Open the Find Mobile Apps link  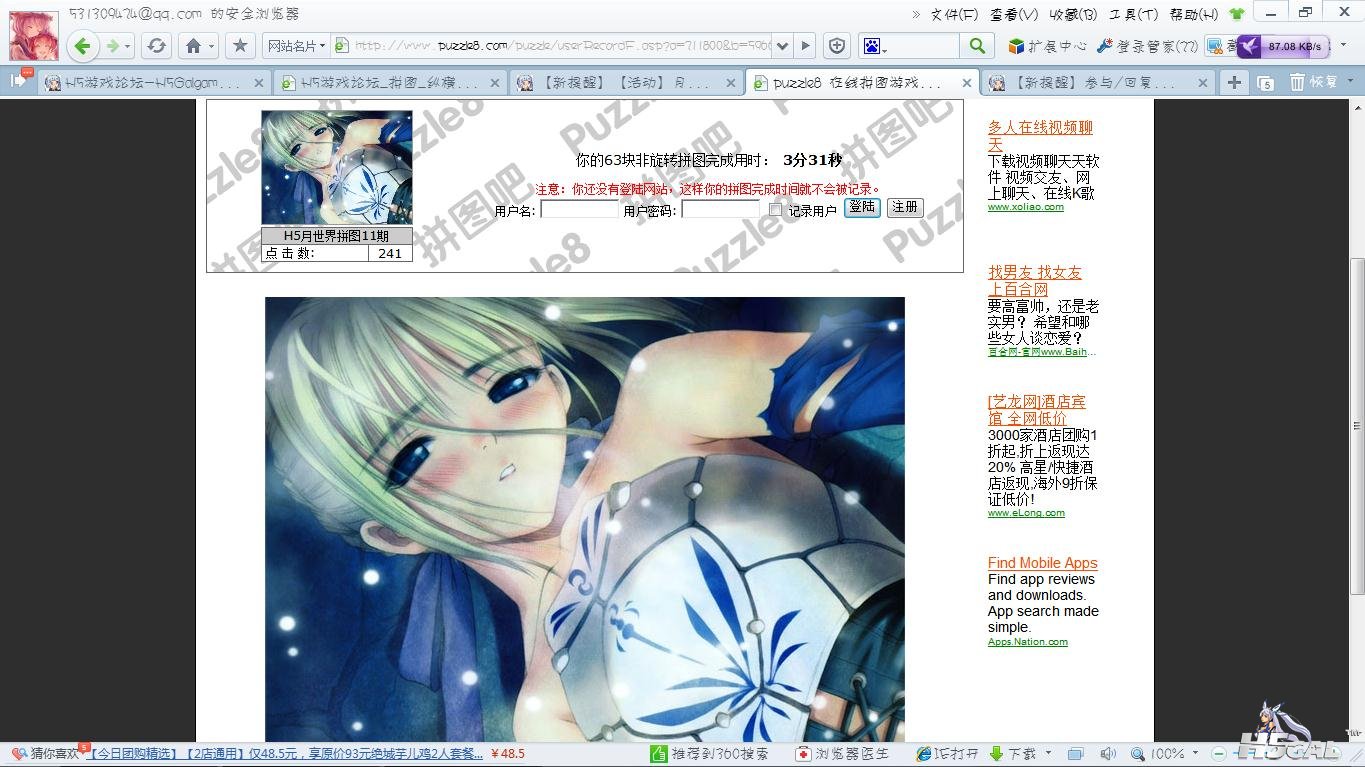pyautogui.click(x=1043, y=563)
